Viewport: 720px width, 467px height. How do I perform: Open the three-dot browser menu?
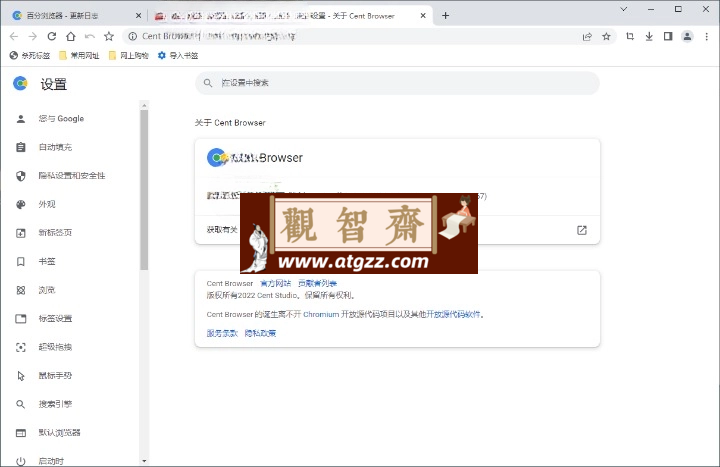coord(707,36)
